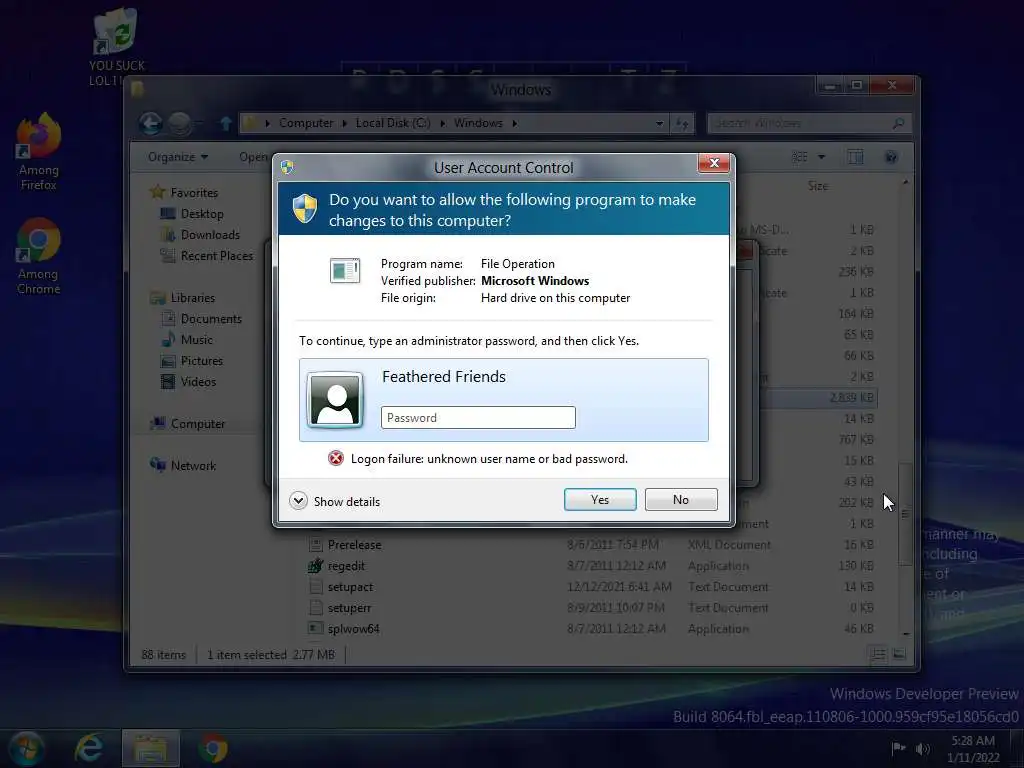The width and height of the screenshot is (1024, 768).
Task: Expand the arrow after Windows in breadcrumb
Action: pyautogui.click(x=515, y=123)
